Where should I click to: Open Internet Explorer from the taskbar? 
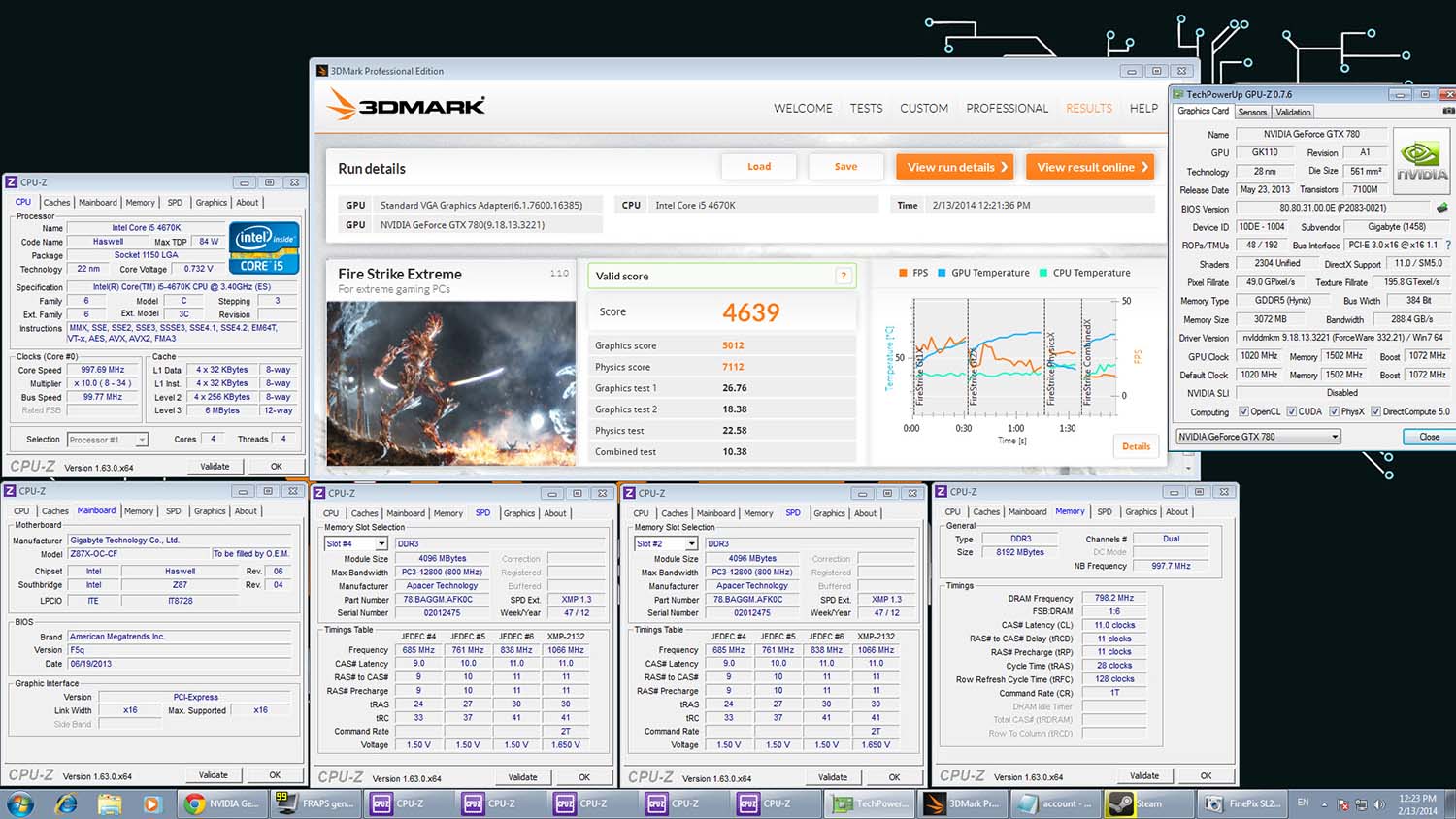pos(66,803)
